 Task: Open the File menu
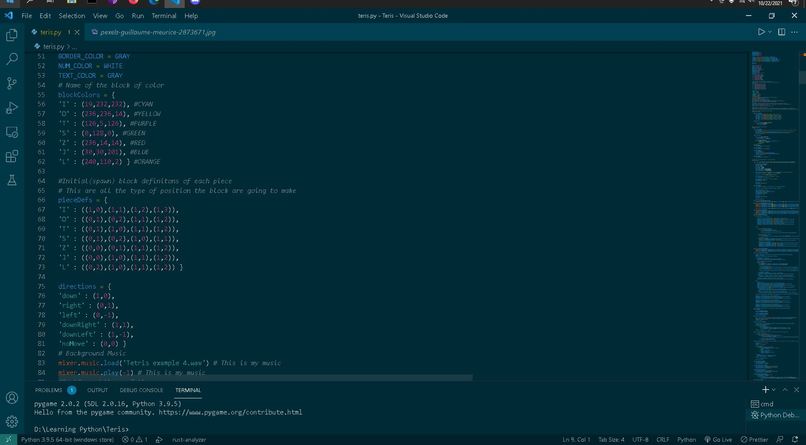(27, 16)
